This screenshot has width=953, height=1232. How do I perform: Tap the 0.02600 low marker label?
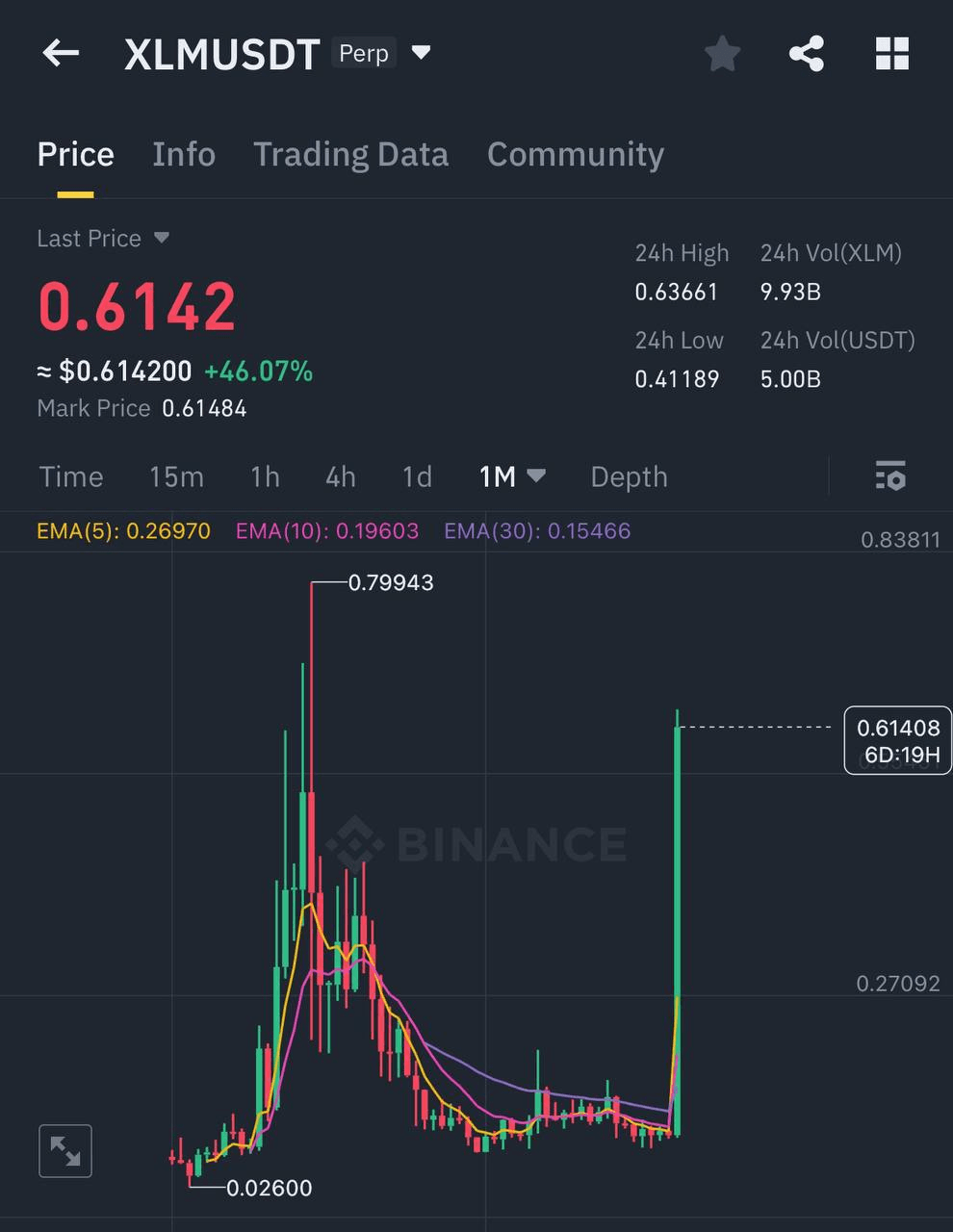pos(269,1188)
